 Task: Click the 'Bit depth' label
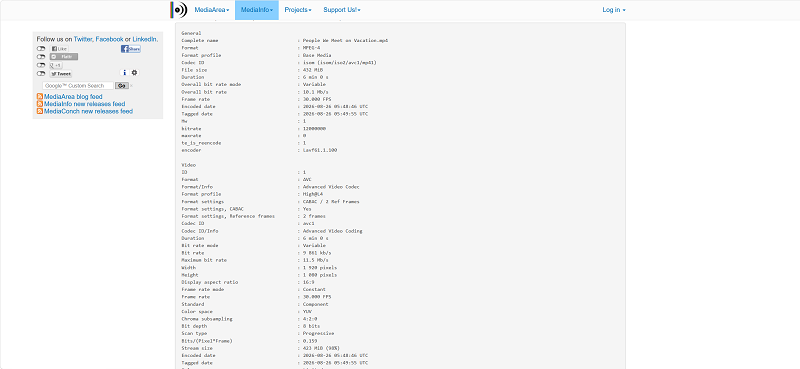(194, 326)
